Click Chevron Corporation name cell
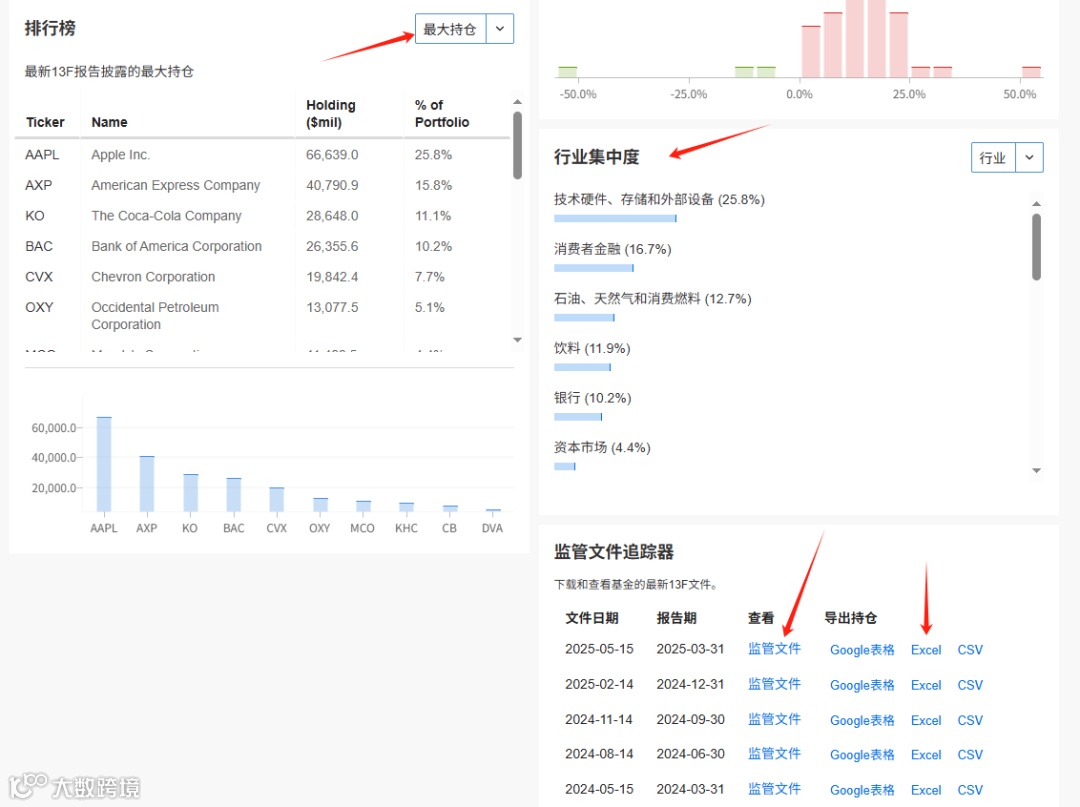The image size is (1080, 807). point(153,277)
